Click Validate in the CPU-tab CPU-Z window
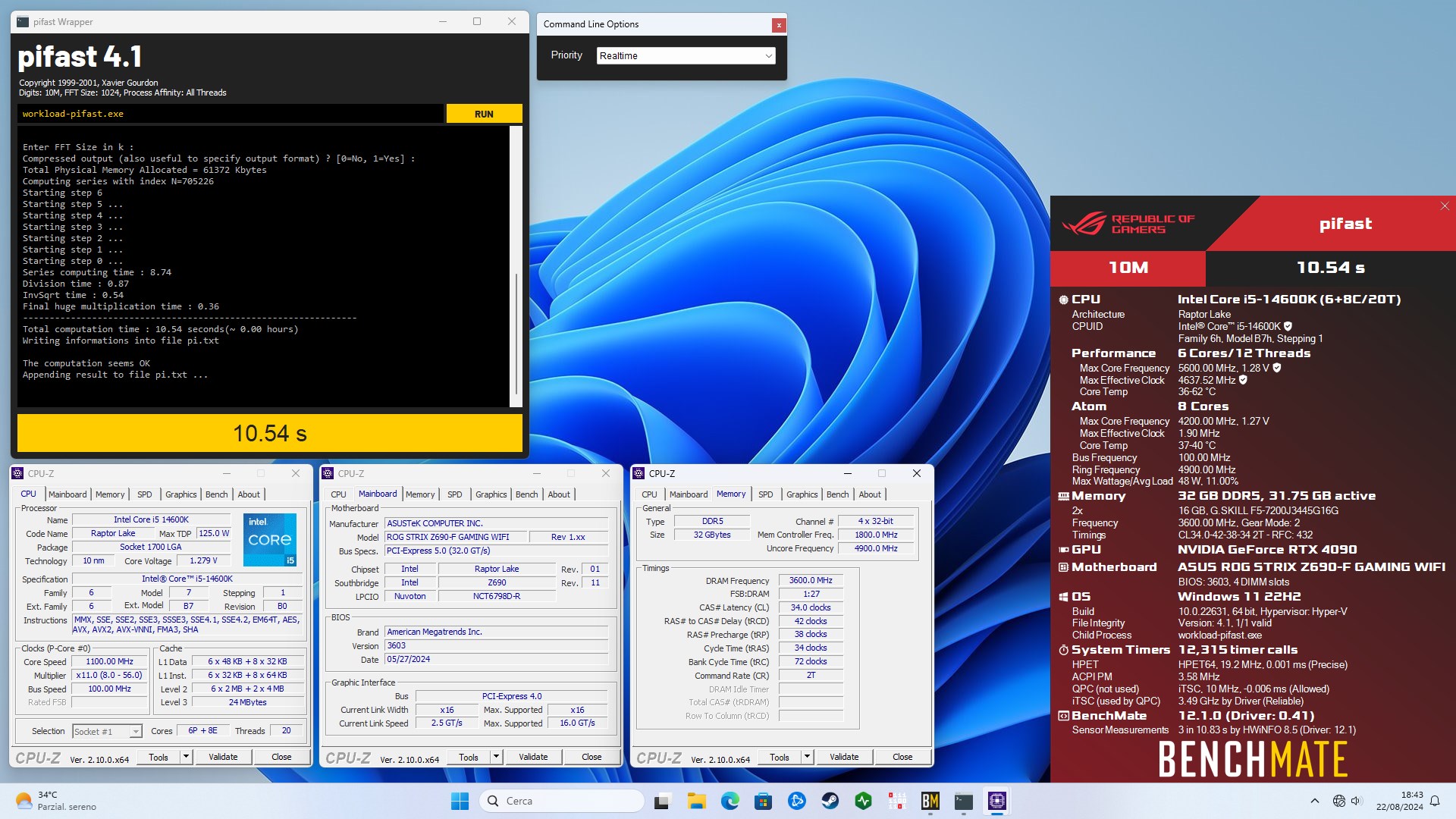The width and height of the screenshot is (1456, 819). (223, 757)
